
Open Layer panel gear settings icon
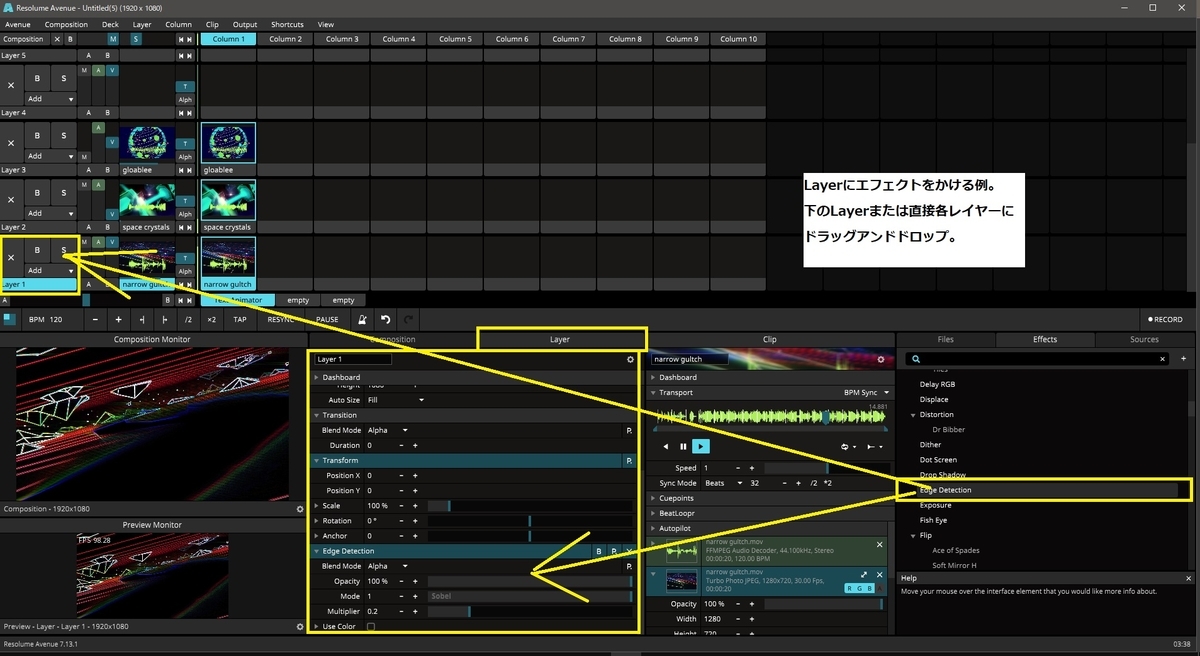(630, 359)
